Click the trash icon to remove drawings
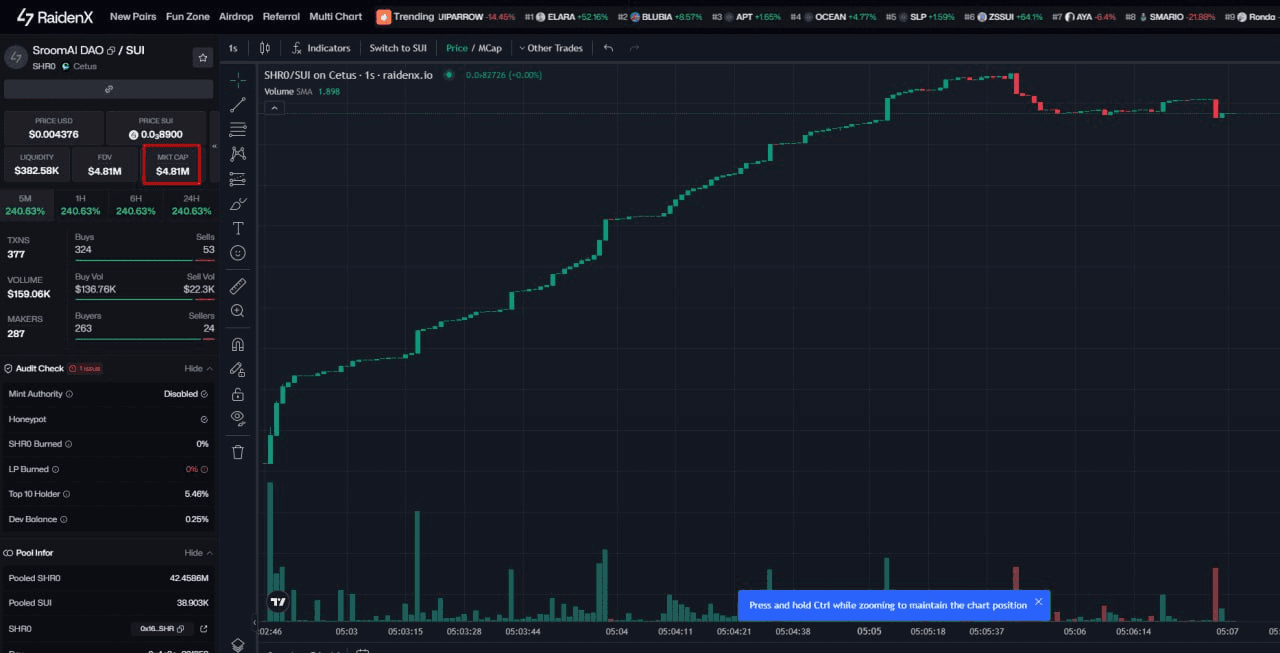The height and width of the screenshot is (653, 1280). pos(238,452)
